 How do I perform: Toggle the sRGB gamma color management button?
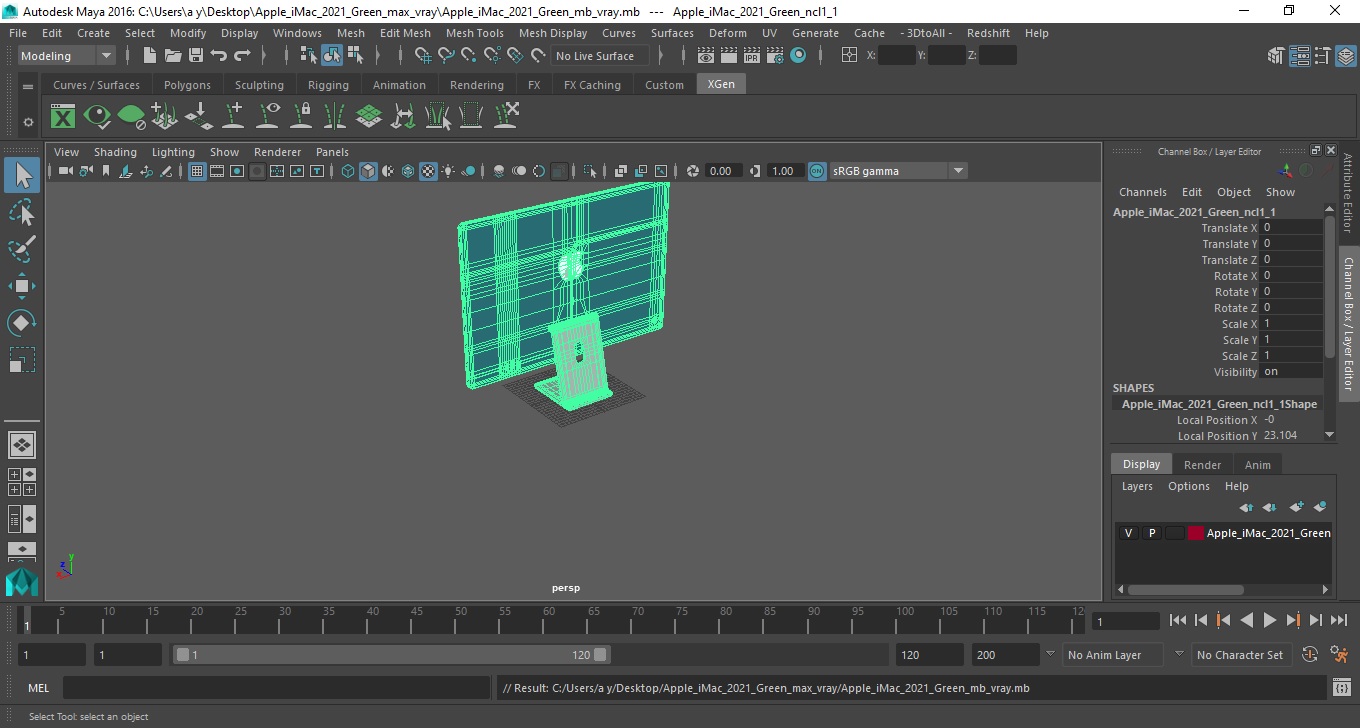coord(817,171)
